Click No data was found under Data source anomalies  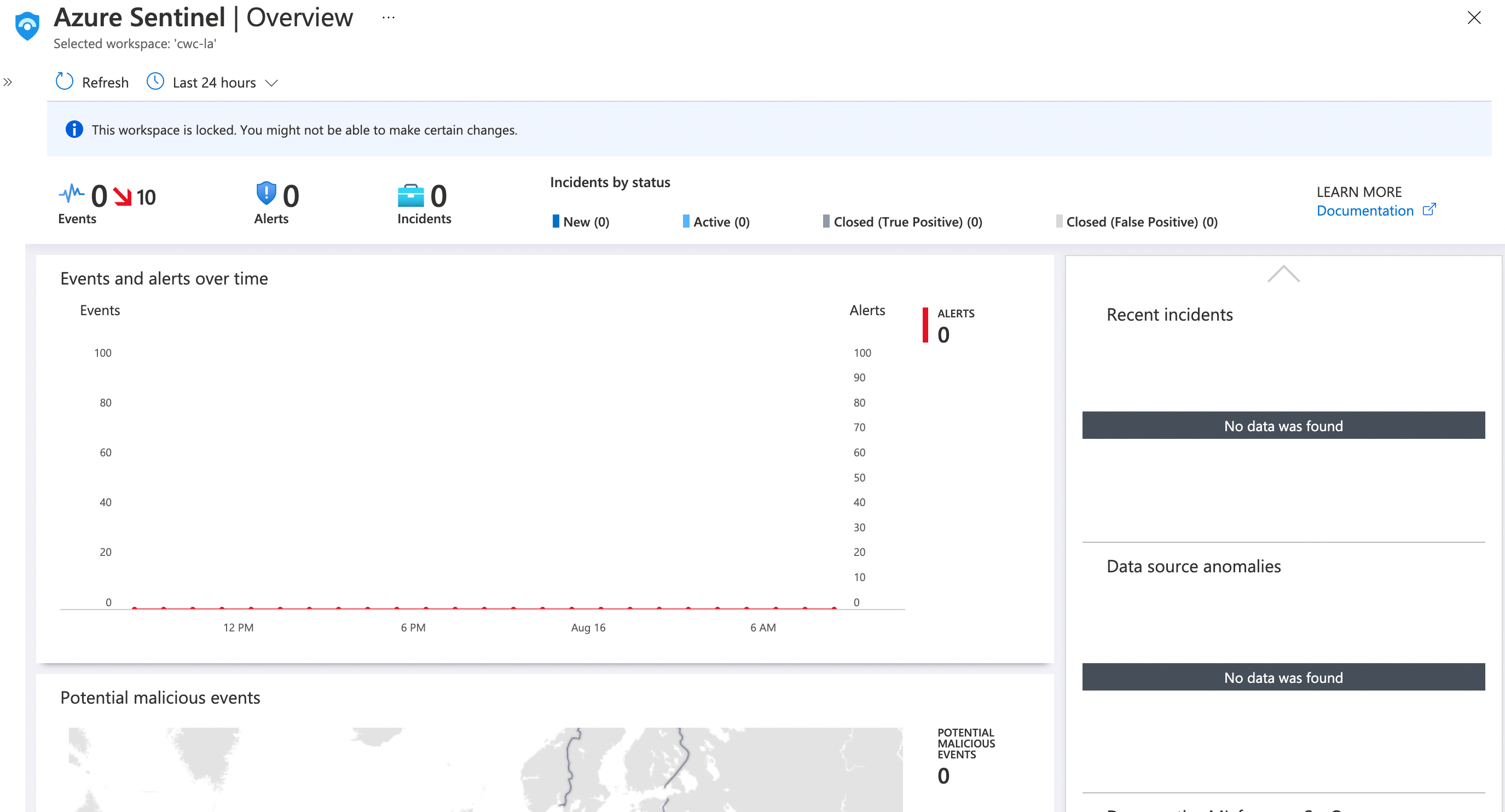tap(1283, 676)
